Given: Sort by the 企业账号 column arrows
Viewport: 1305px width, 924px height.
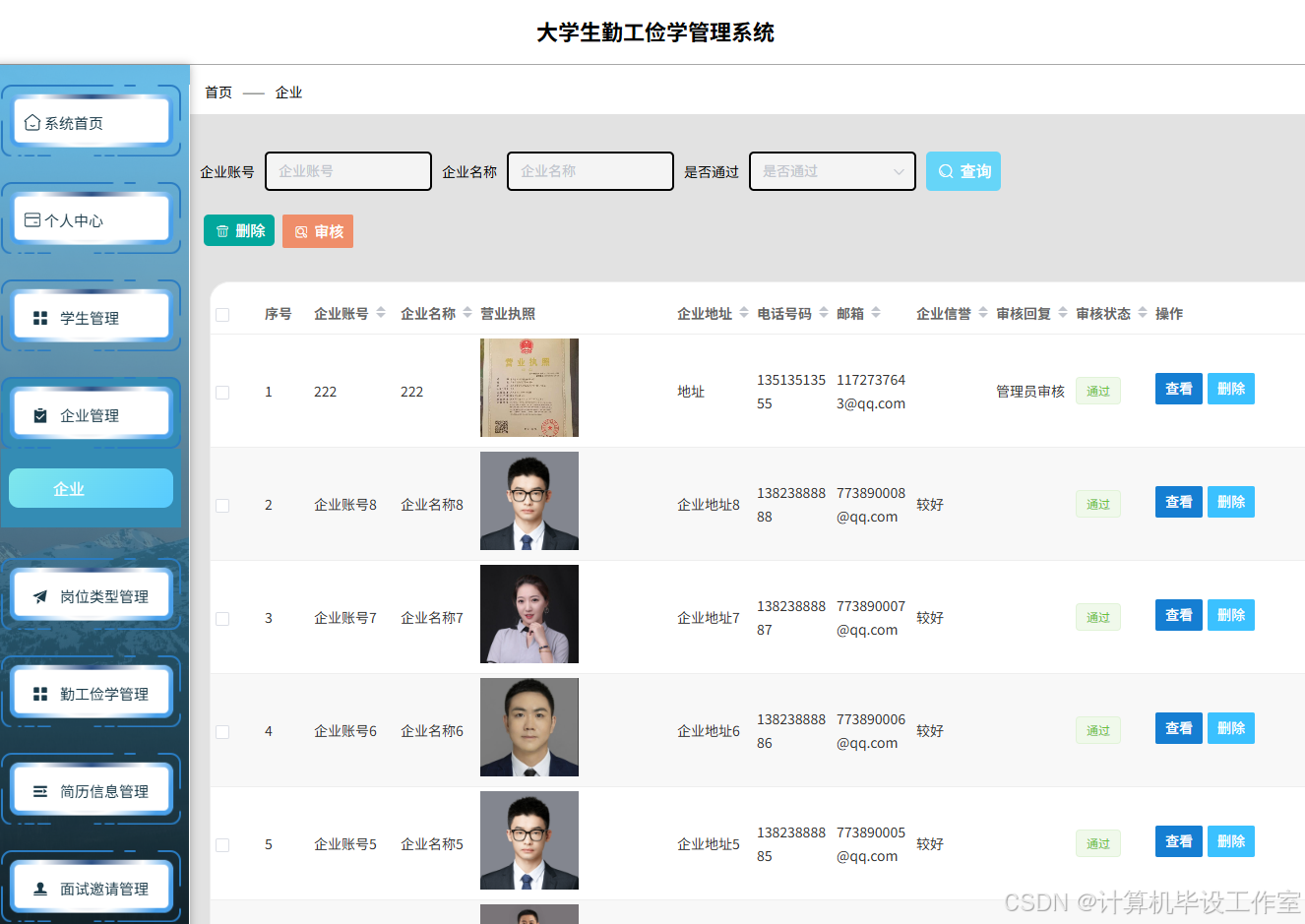Looking at the screenshot, I should click(381, 313).
